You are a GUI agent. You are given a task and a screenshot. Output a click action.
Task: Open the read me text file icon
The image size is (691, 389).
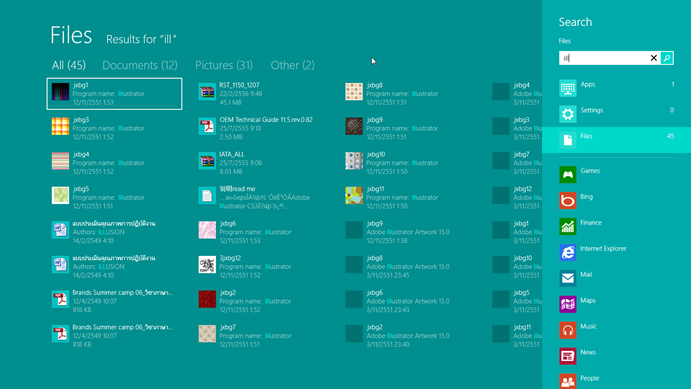click(x=207, y=196)
